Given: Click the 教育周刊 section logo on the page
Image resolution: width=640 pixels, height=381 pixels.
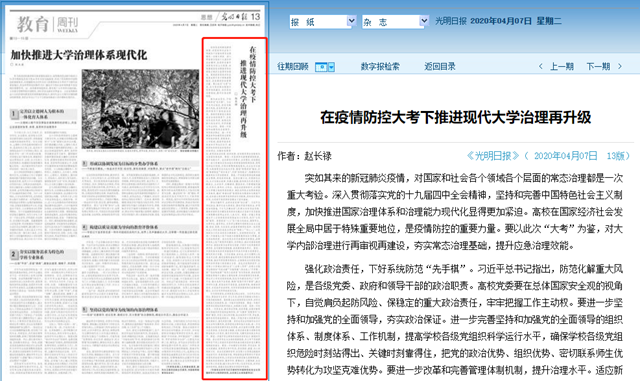Looking at the screenshot, I should [47, 25].
